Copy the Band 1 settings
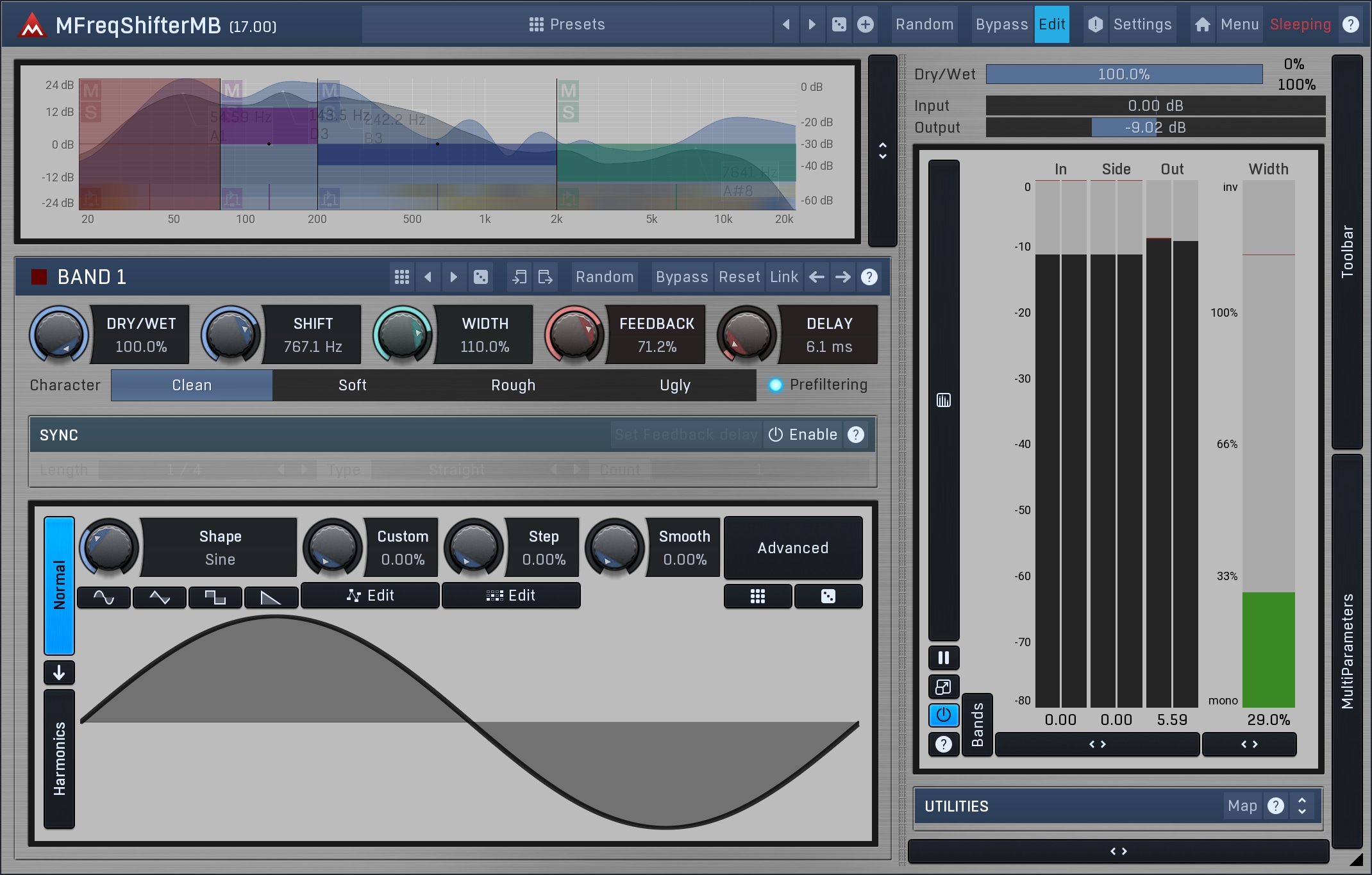The width and height of the screenshot is (1372, 875). [519, 277]
